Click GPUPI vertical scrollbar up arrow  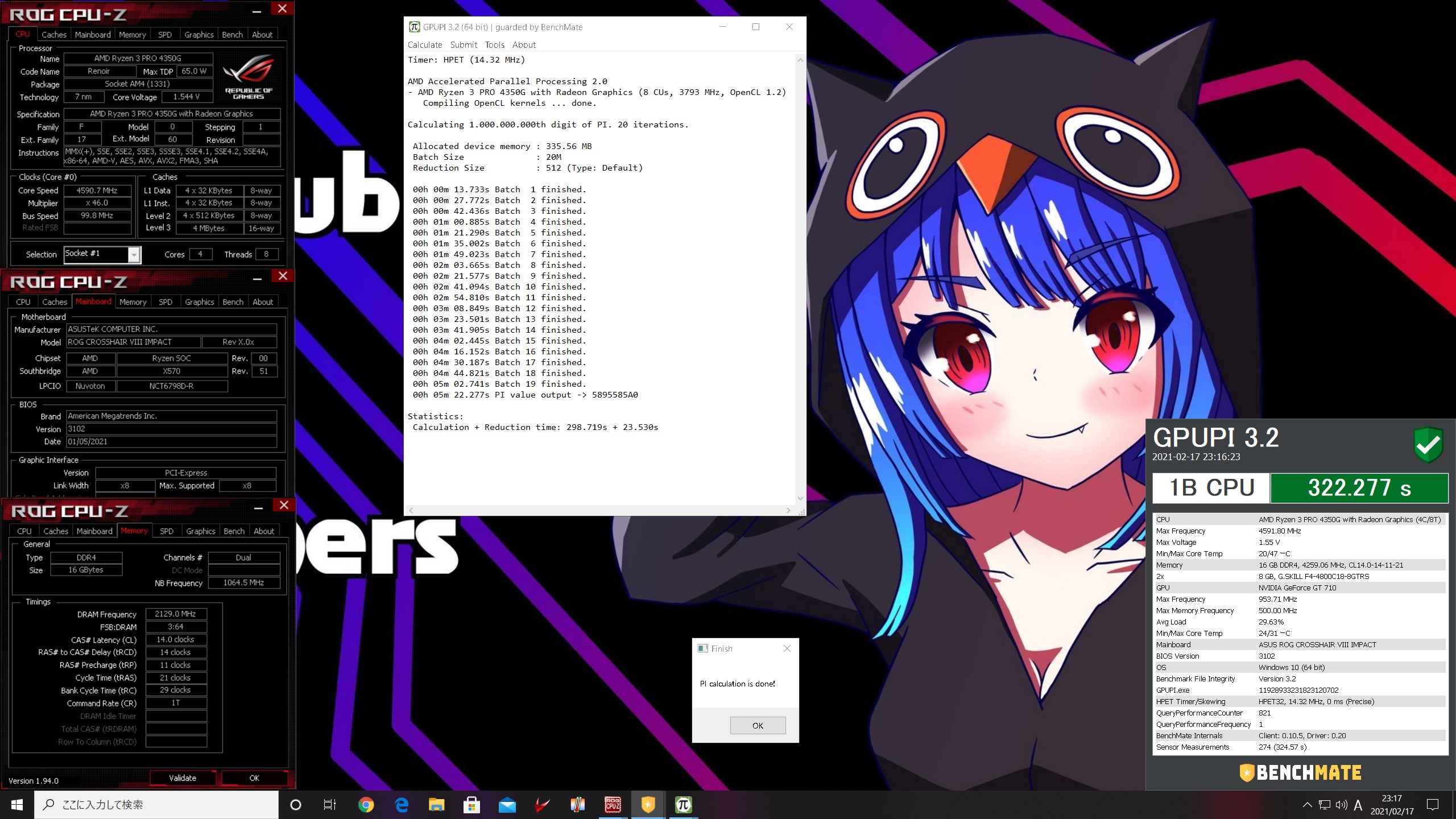point(800,60)
